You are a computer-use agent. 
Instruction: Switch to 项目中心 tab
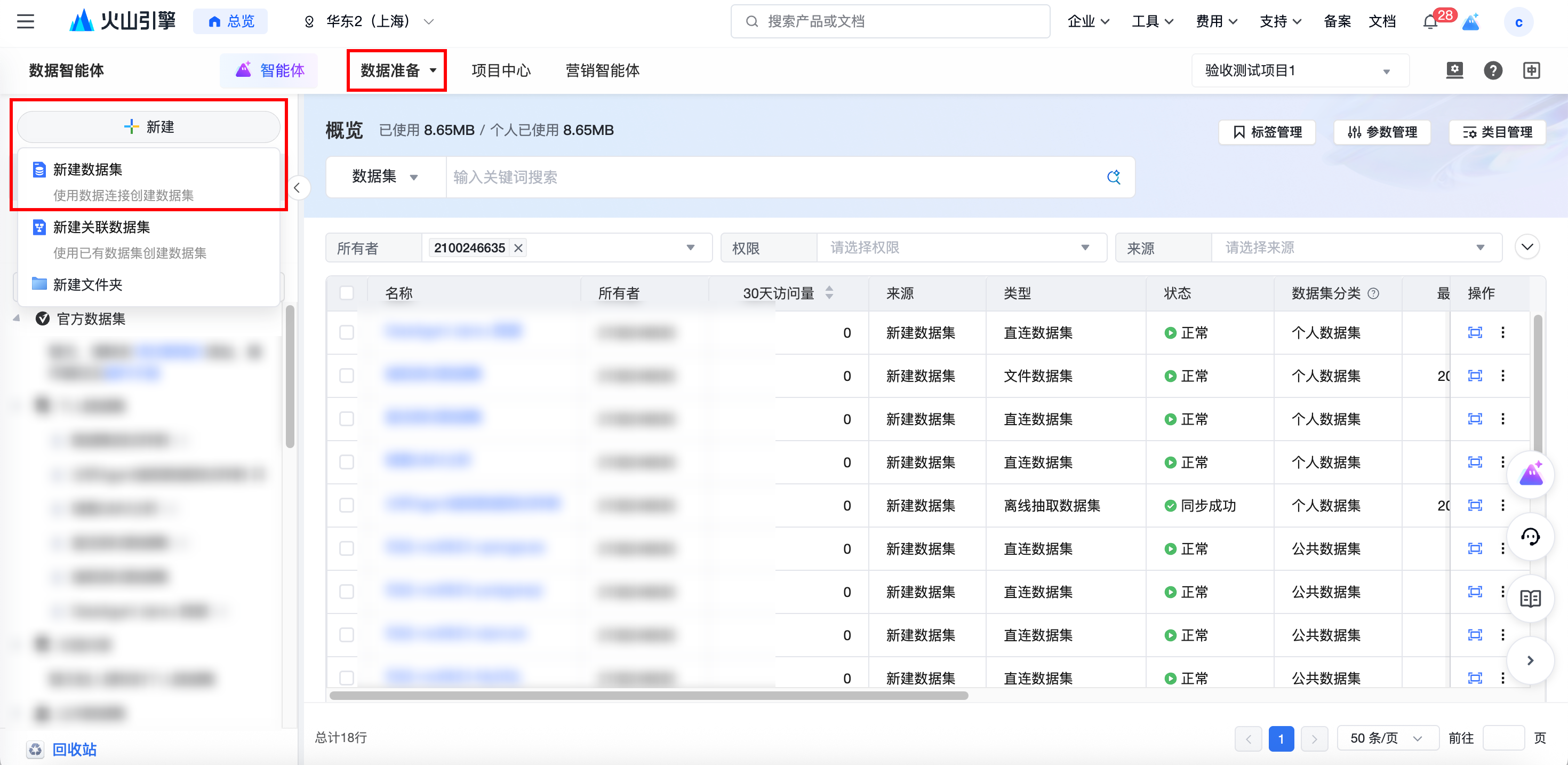[501, 70]
